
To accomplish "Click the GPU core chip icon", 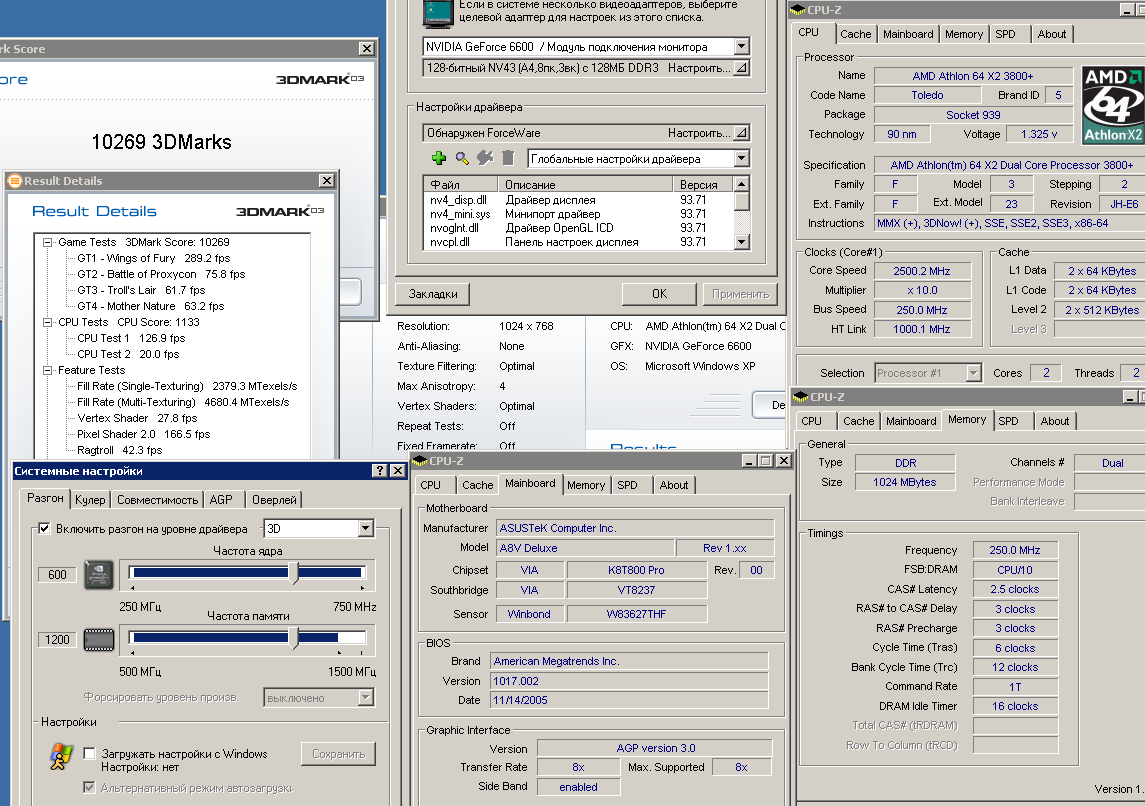I will (99, 575).
